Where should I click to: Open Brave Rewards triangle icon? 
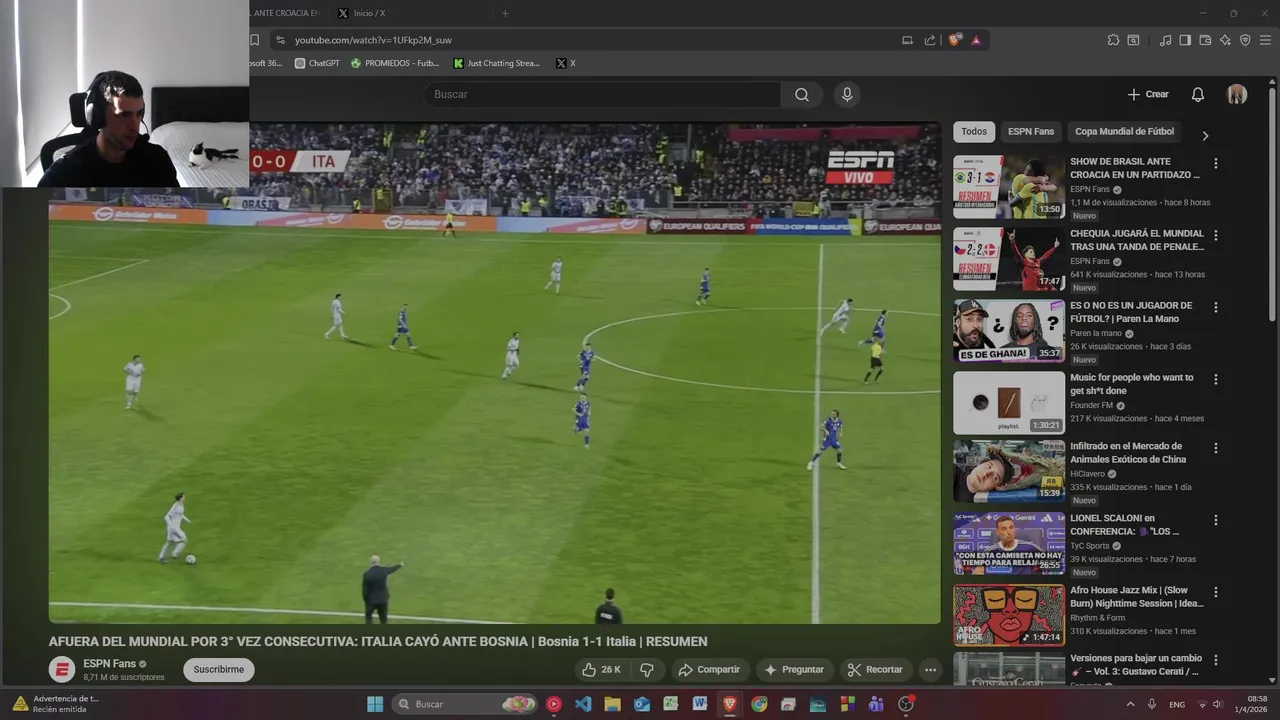point(976,40)
